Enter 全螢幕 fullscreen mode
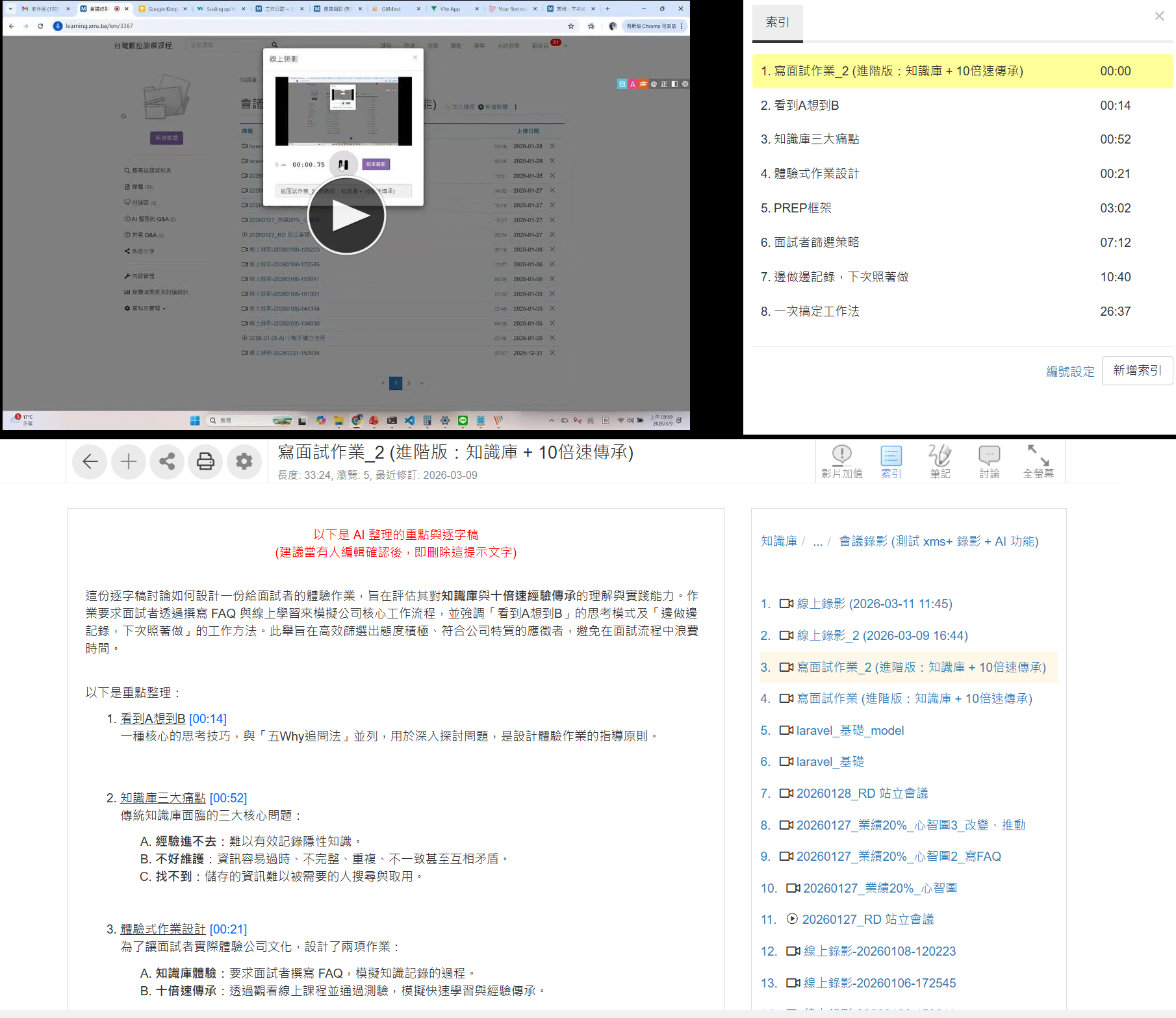 1038,462
